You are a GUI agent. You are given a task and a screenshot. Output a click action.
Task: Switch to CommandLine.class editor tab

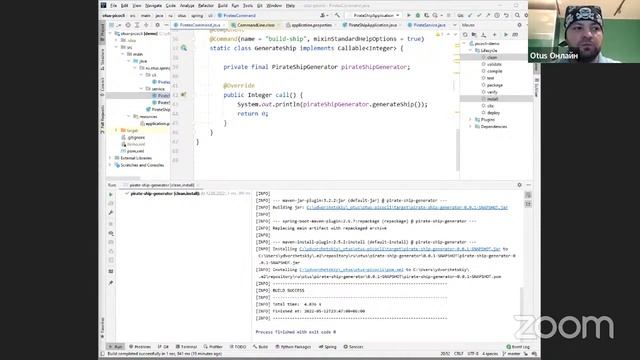tap(256, 25)
